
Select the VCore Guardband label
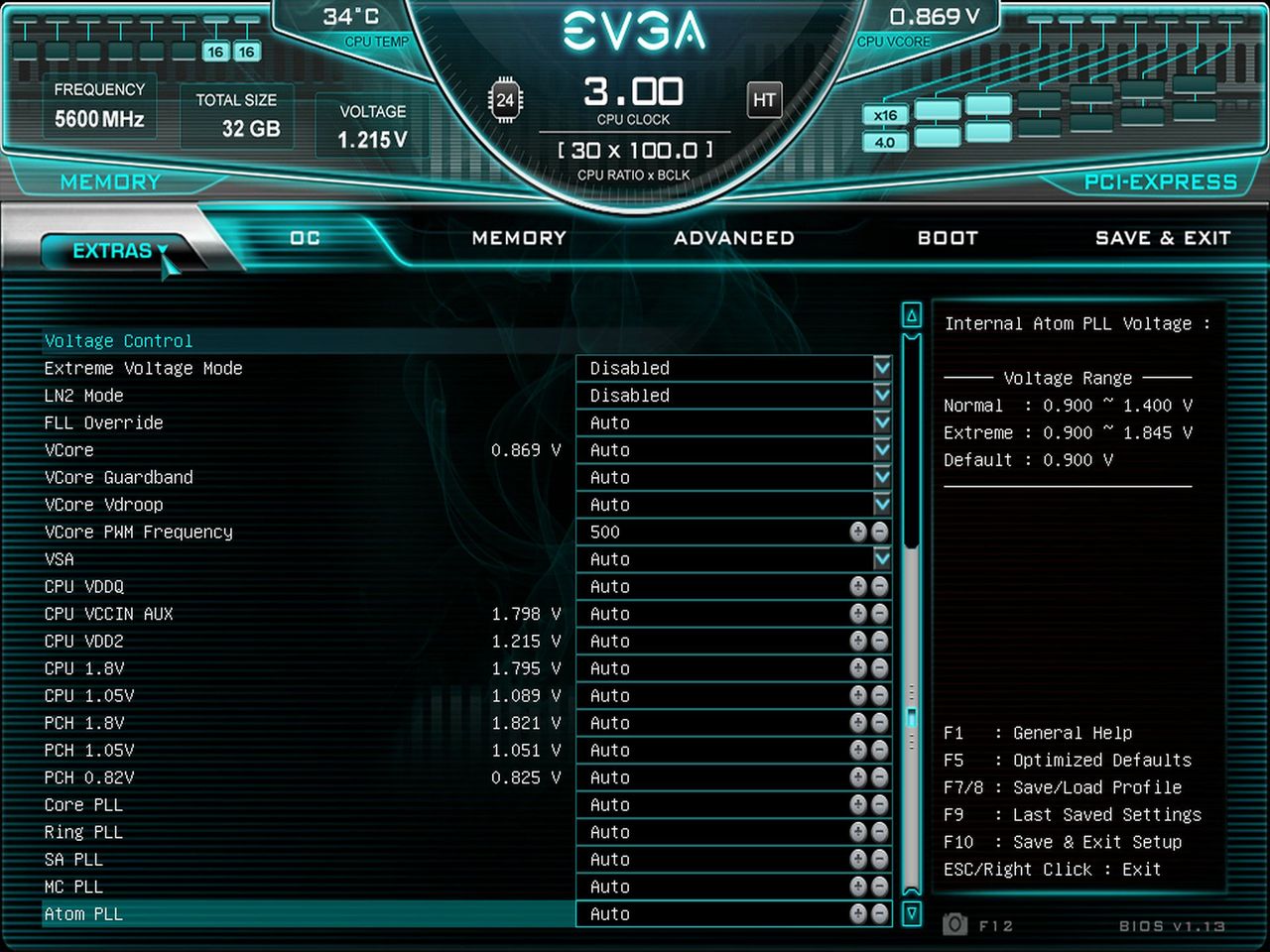click(119, 477)
